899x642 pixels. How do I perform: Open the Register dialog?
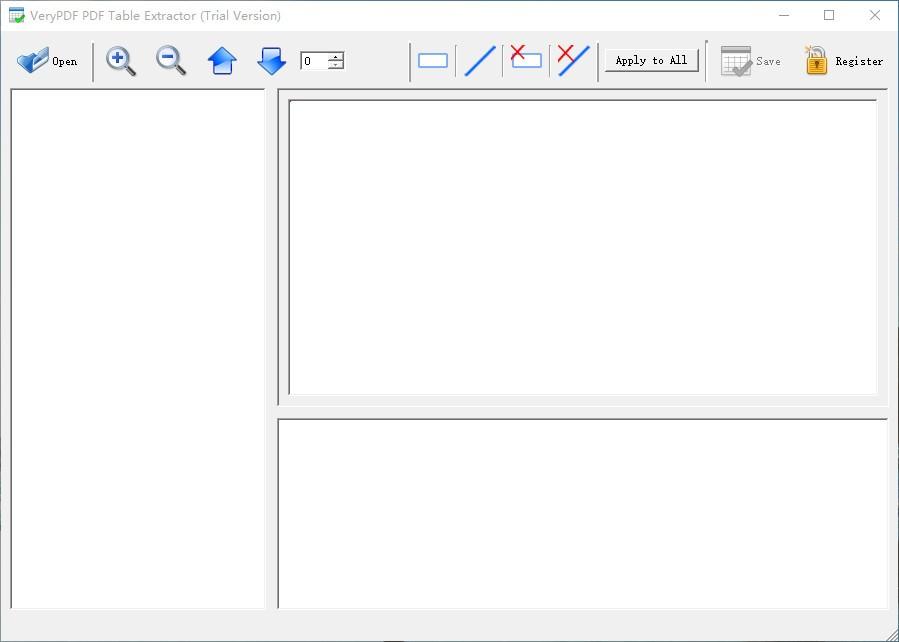(x=844, y=61)
